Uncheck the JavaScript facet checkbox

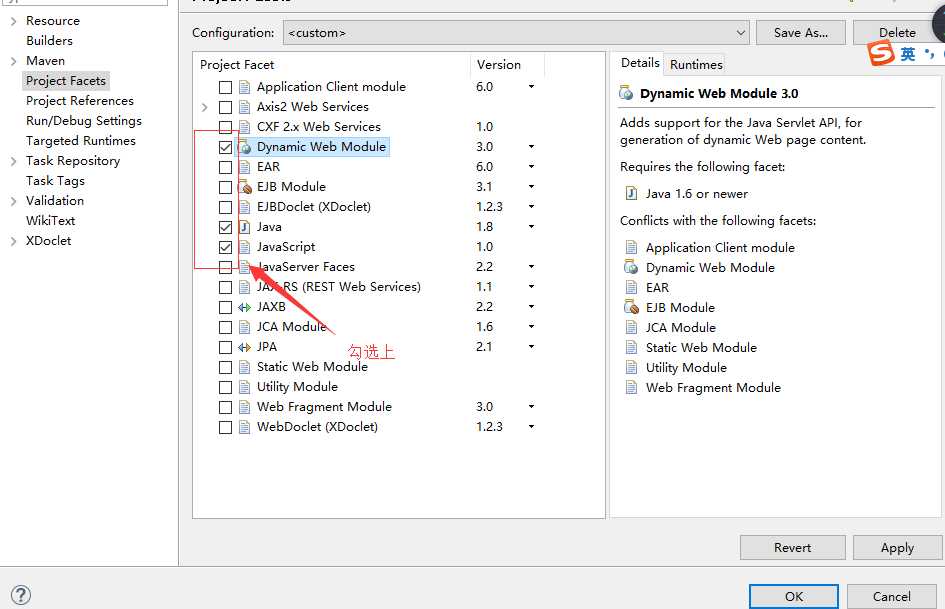(225, 247)
